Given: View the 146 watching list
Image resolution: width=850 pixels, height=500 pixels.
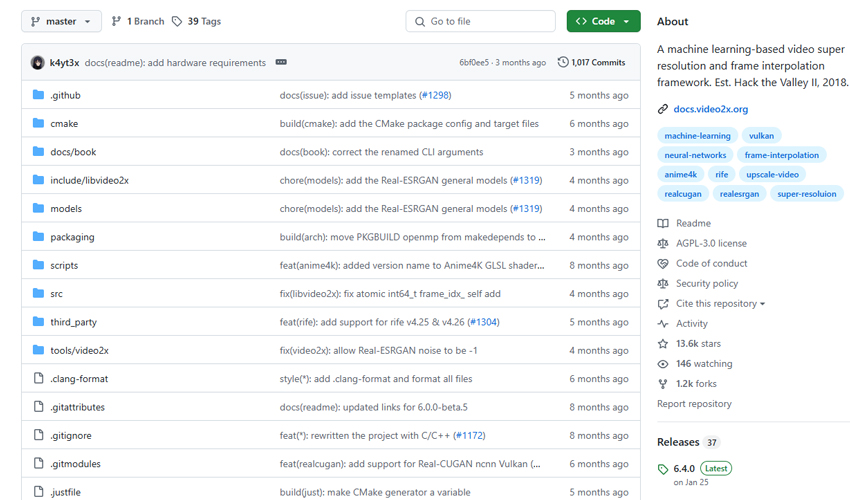Looking at the screenshot, I should [704, 364].
